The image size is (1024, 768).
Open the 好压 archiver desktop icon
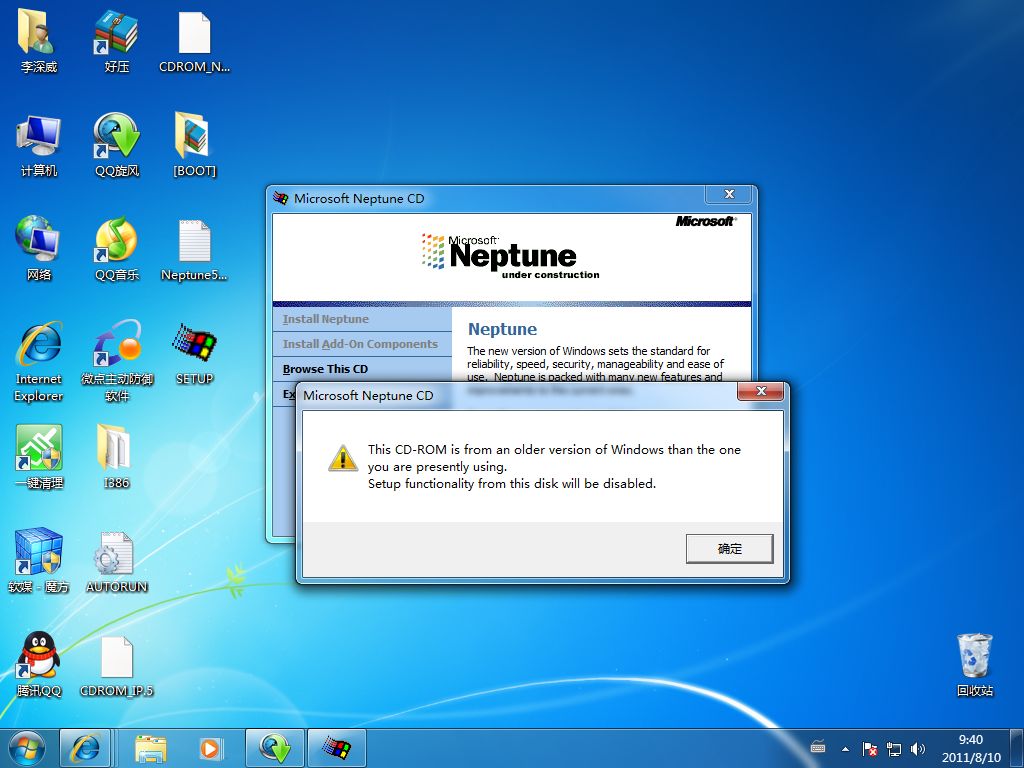[x=116, y=40]
